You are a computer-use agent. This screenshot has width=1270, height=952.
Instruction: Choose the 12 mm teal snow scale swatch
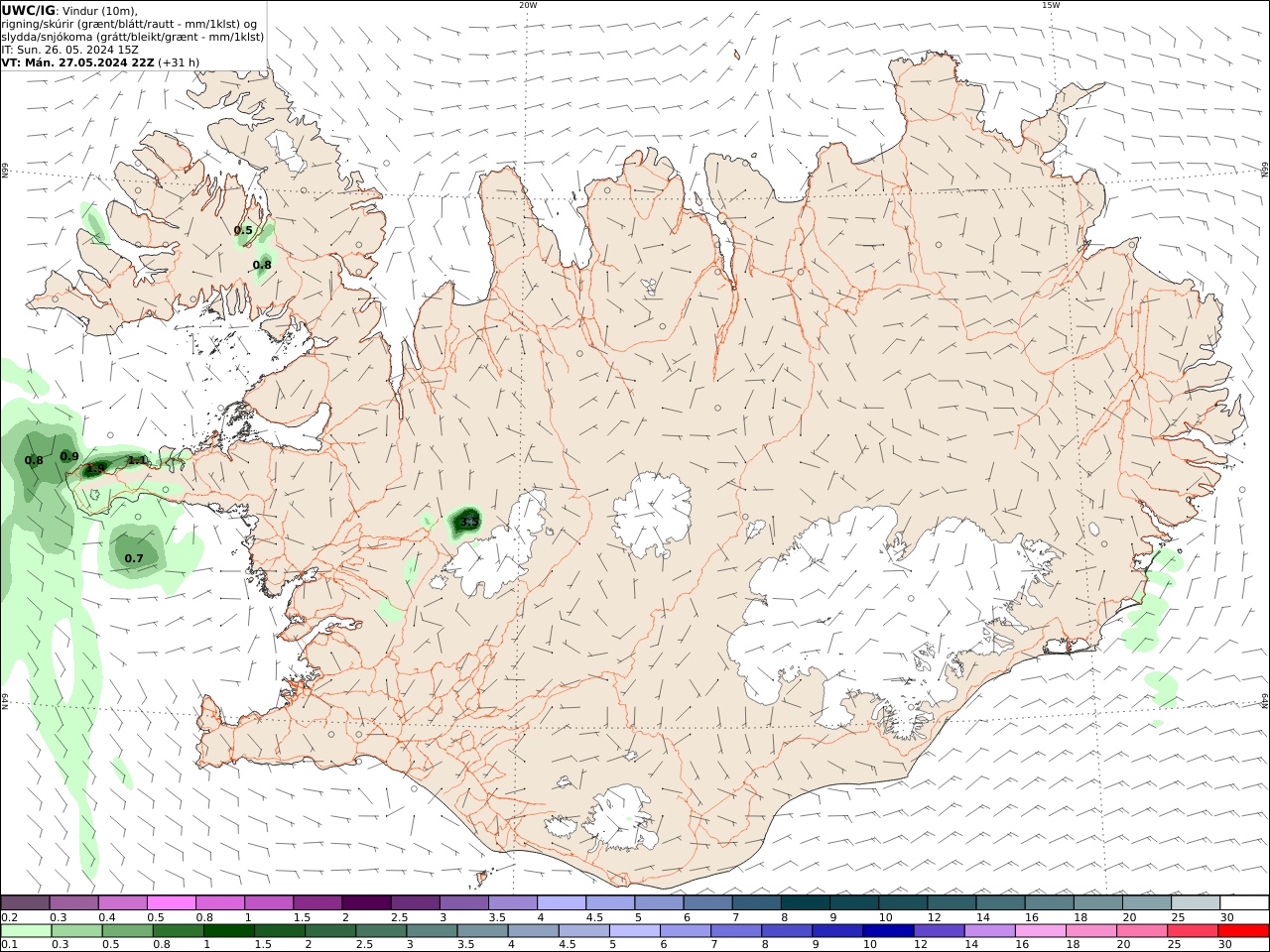coord(952,902)
